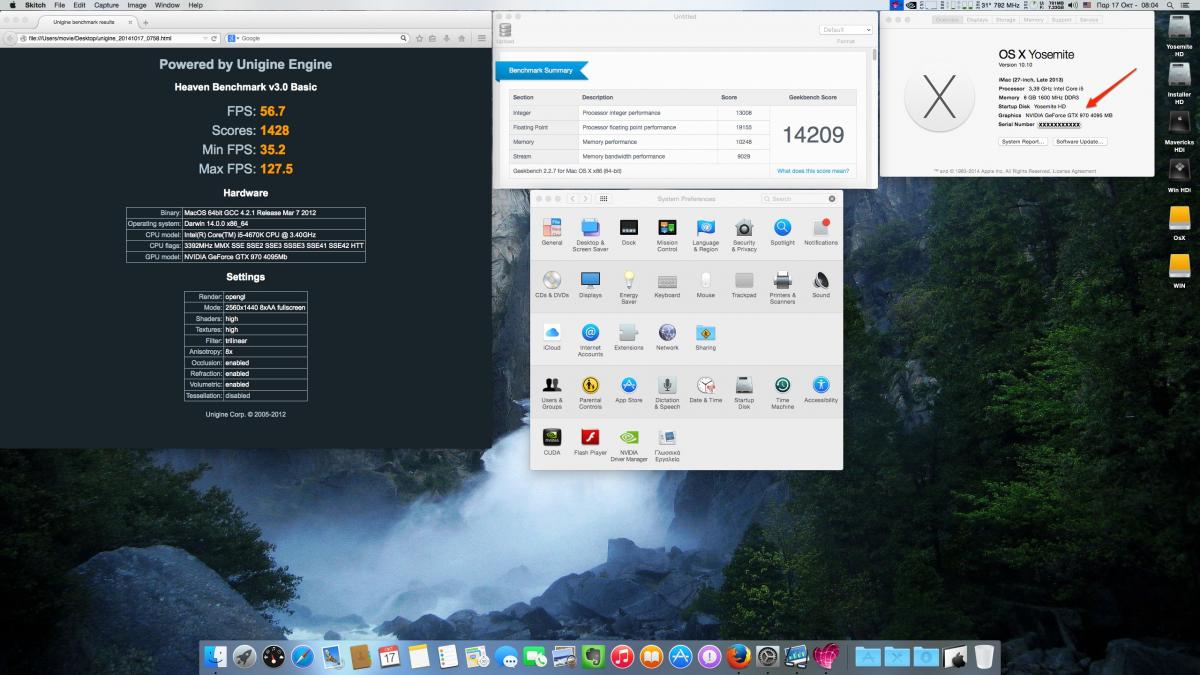Open Language & Region preferences
1200x675 pixels.
[x=705, y=234]
